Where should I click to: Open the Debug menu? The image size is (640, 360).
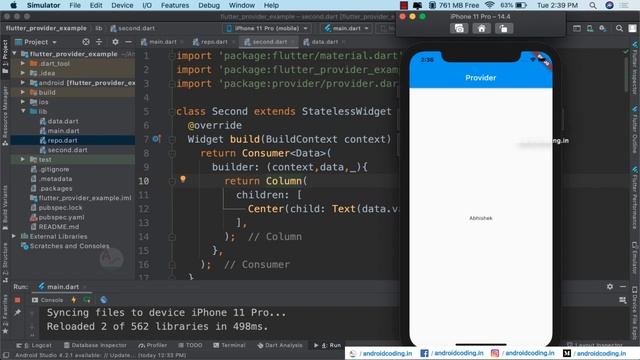(209, 5)
